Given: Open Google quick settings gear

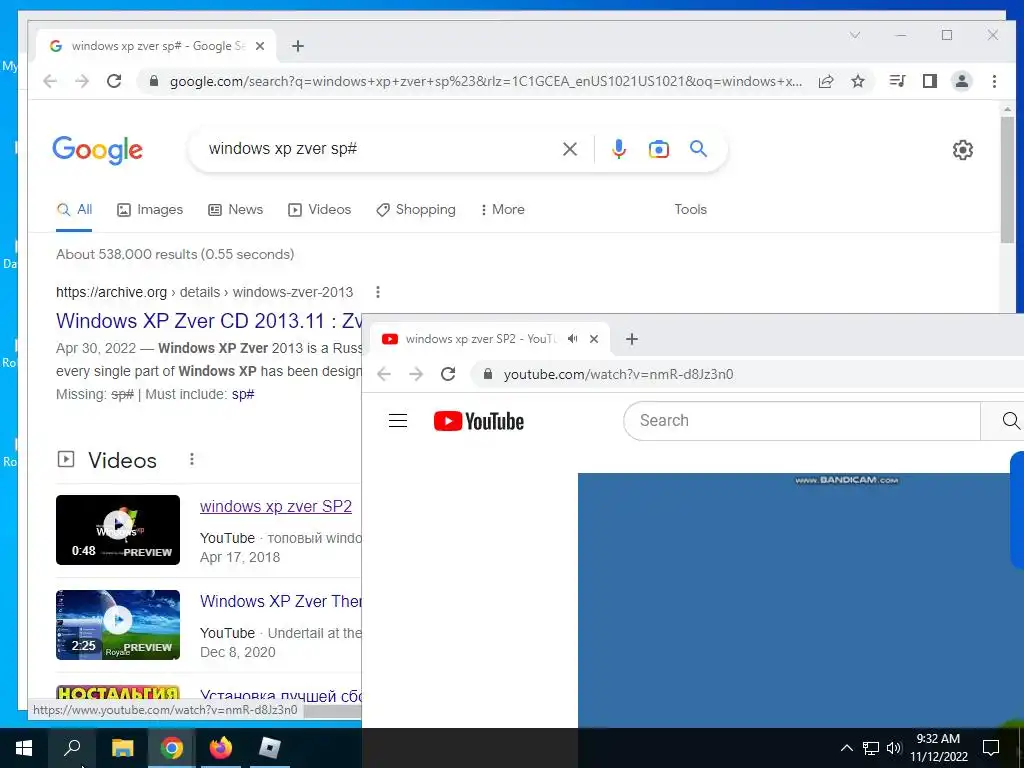Looking at the screenshot, I should pos(963,150).
